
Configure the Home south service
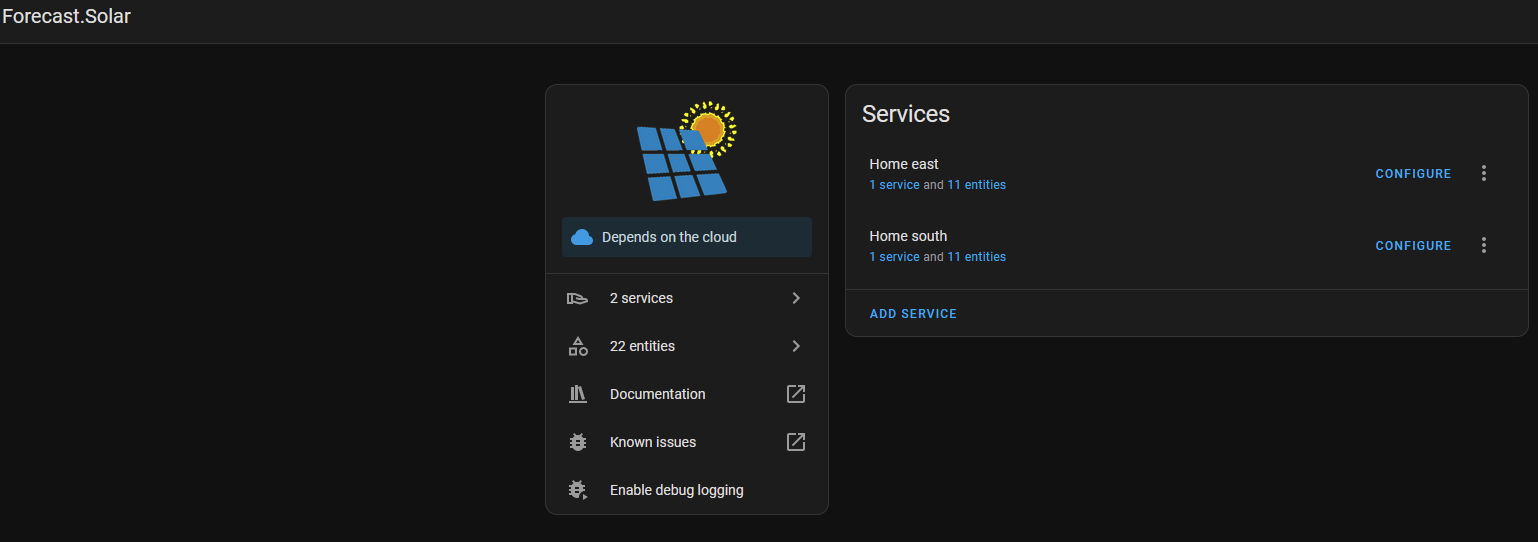(1413, 246)
